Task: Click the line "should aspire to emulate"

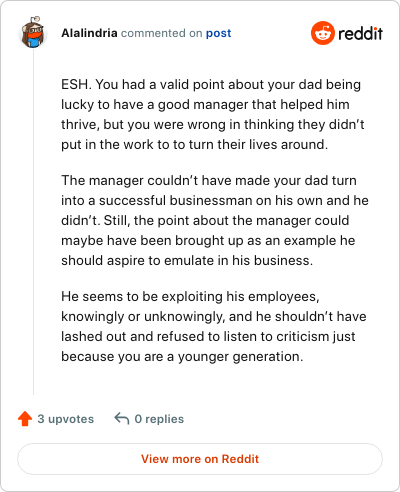Action: click(x=187, y=260)
